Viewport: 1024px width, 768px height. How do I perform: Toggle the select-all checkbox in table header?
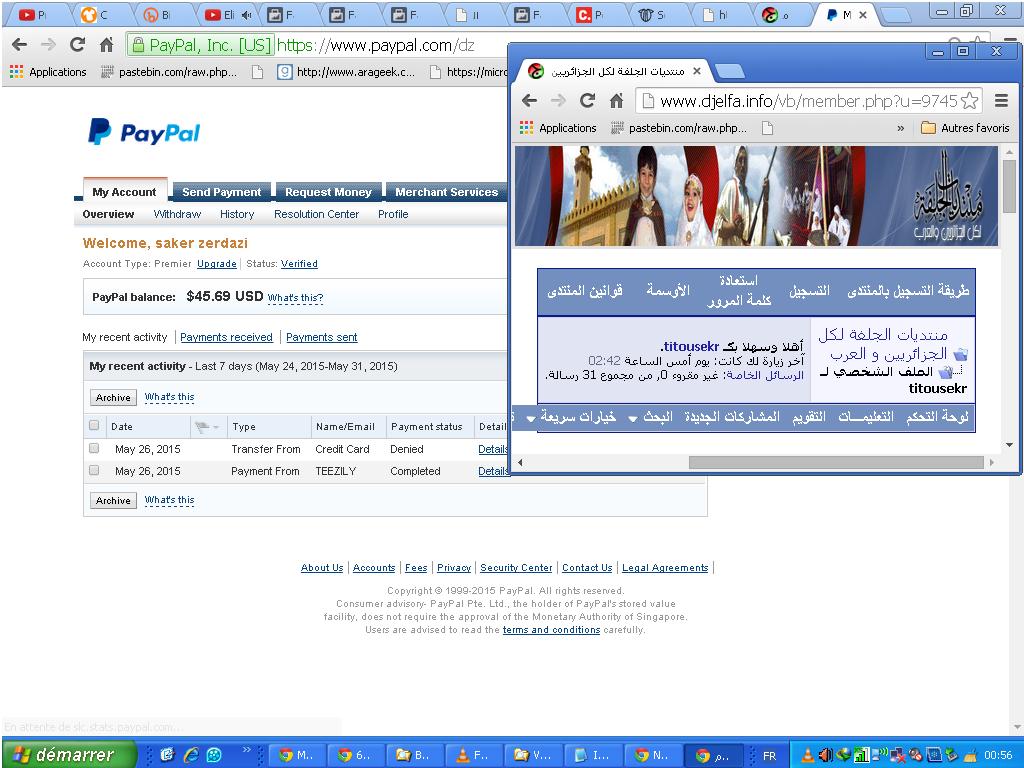point(94,426)
